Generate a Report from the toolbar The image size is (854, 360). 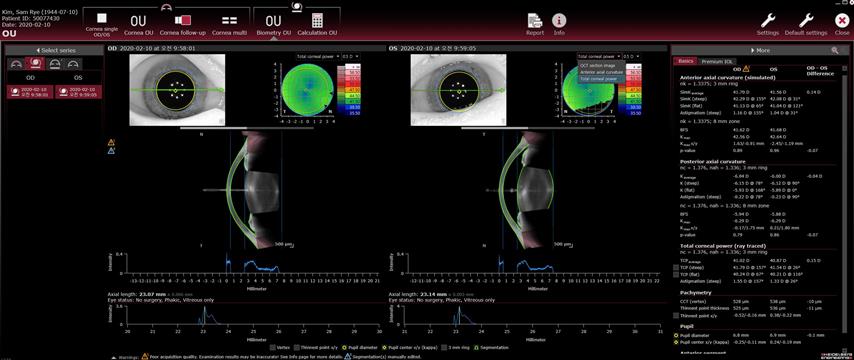(x=535, y=24)
